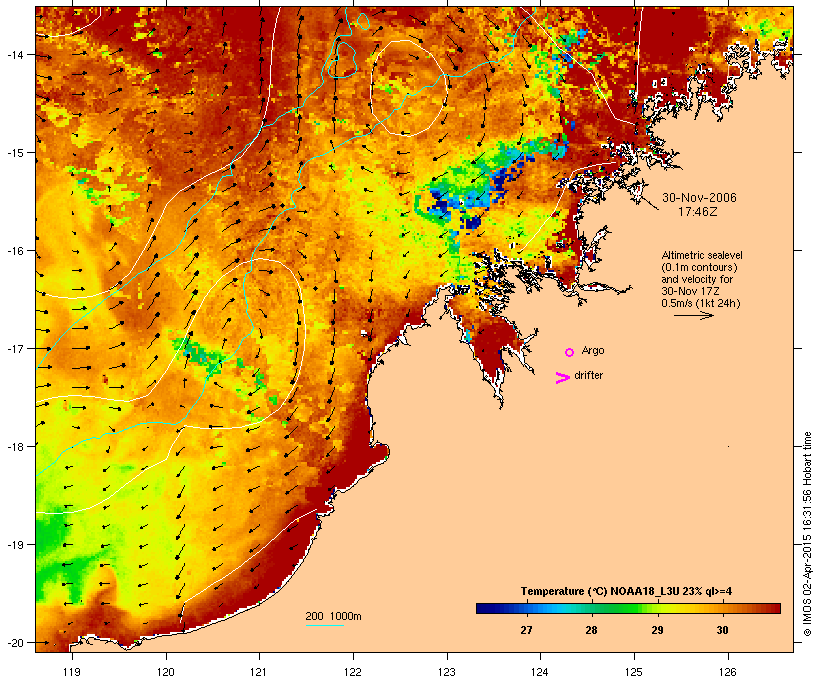Image resolution: width=820 pixels, height=680 pixels.
Task: Click the latitude axis label -14
Action: point(14,54)
